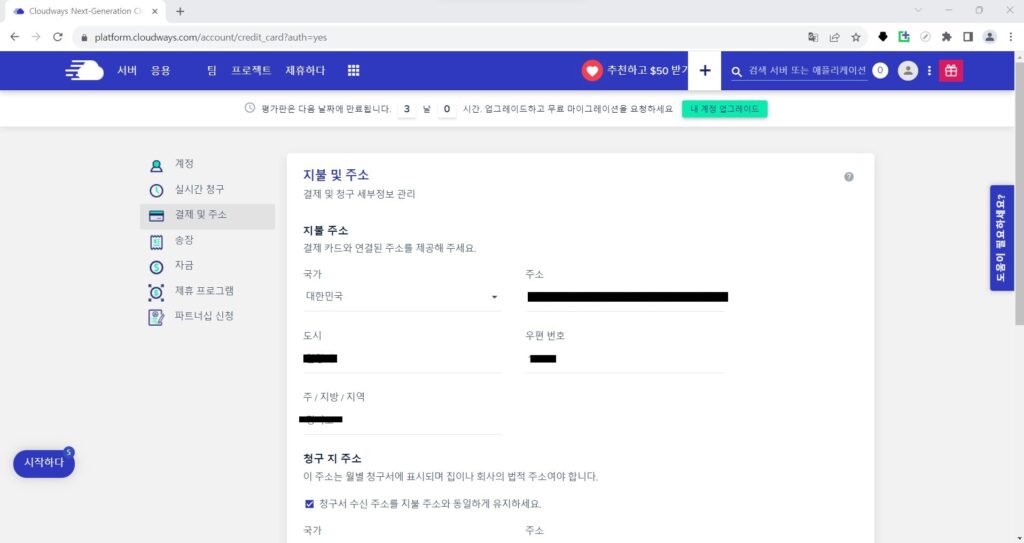Click the browser address bar URL
1024x543 pixels.
pos(210,37)
